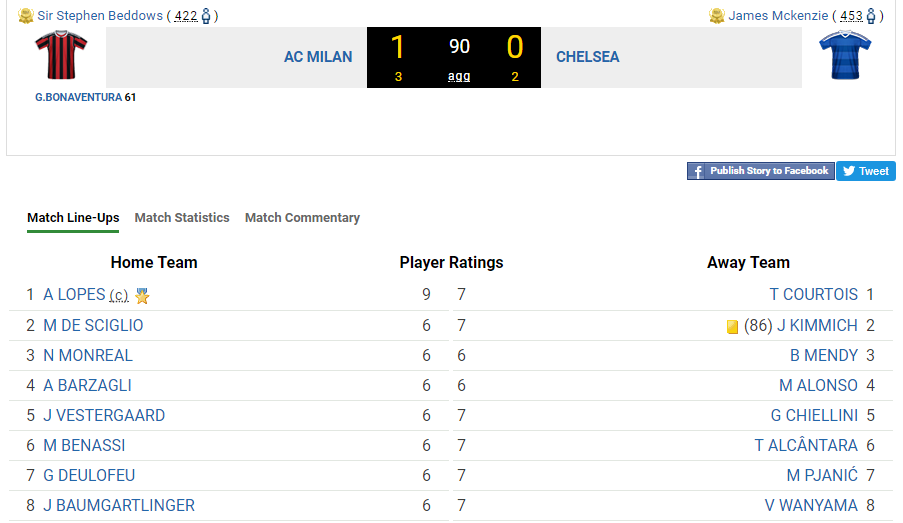Open the AC MILAN team link
Image resolution: width=903 pixels, height=523 pixels.
point(318,57)
